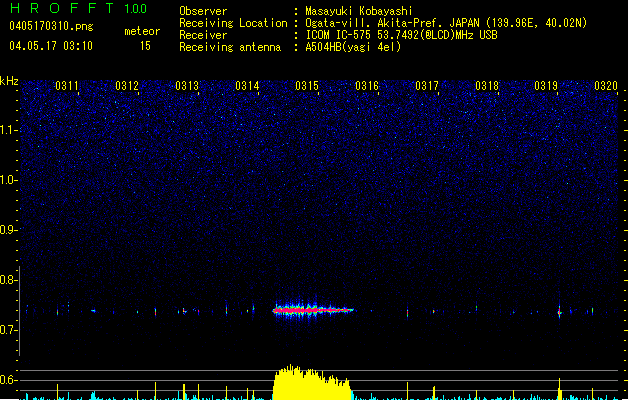Click the 0313 time marker
The height and width of the screenshot is (400, 629).
[187, 86]
